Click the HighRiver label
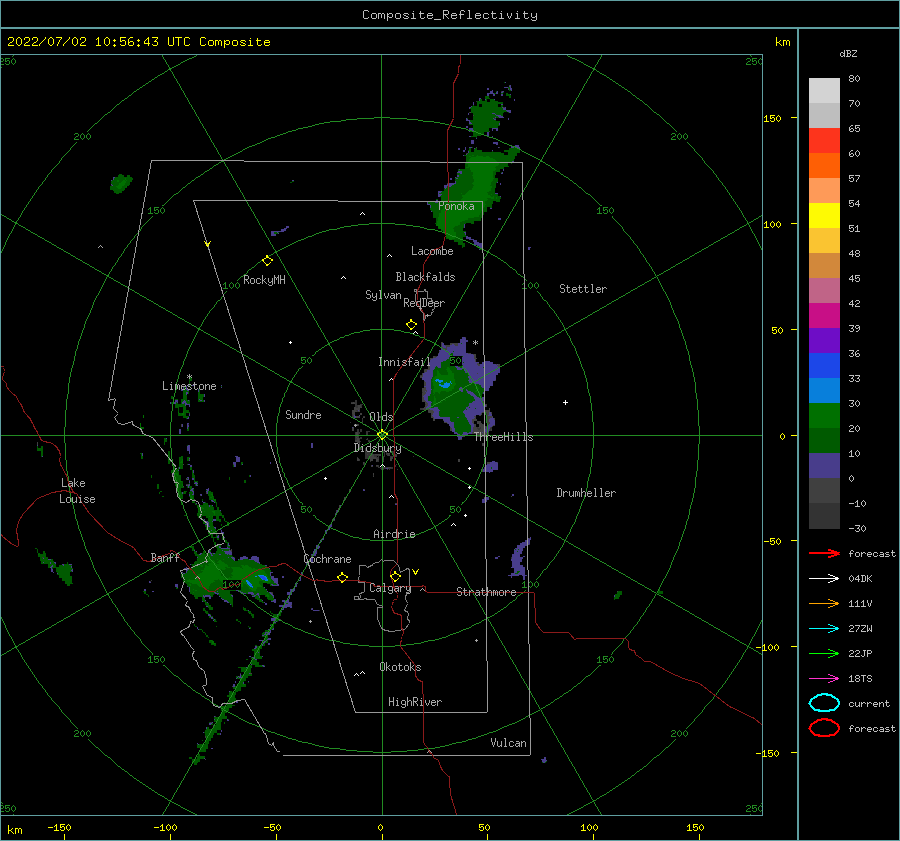The height and width of the screenshot is (841, 900). pyautogui.click(x=415, y=702)
